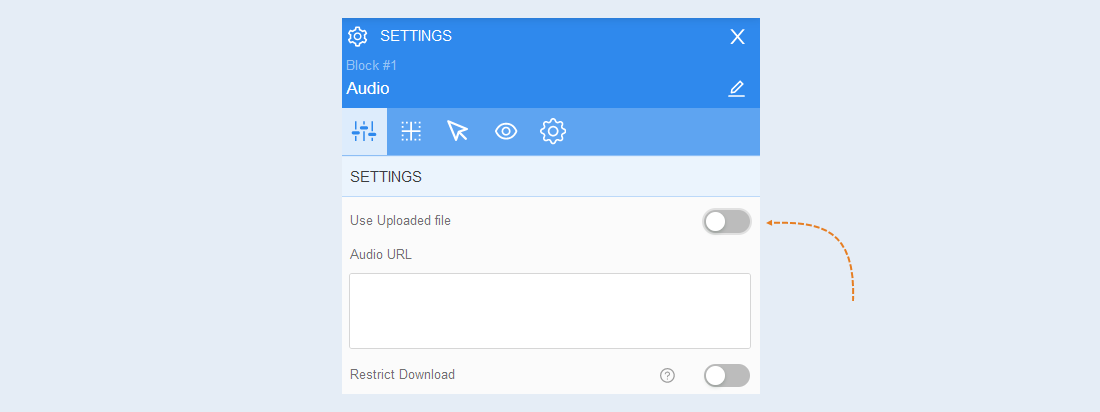
Task: Open the eye visibility tab
Action: (506, 131)
